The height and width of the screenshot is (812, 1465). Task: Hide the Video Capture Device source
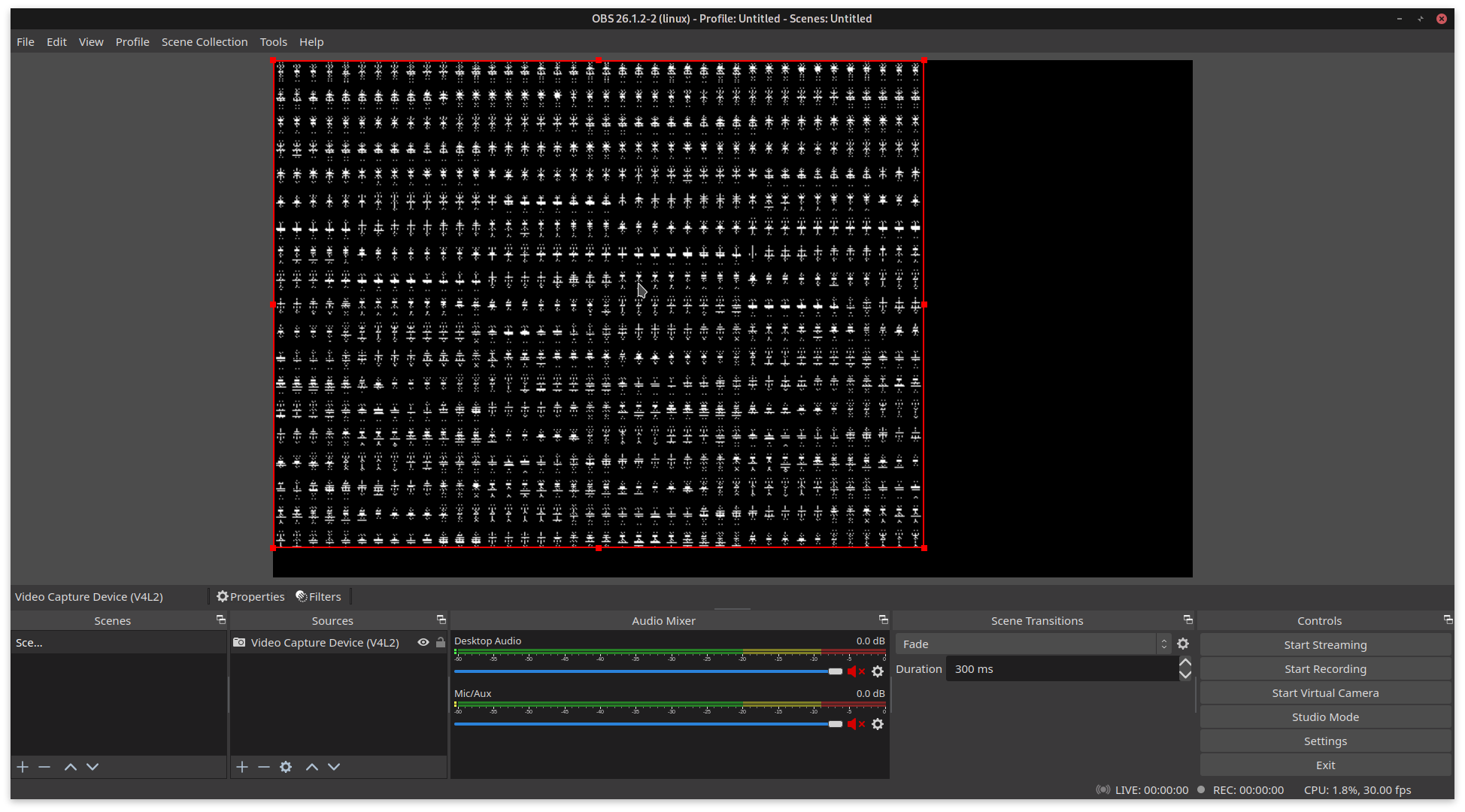[x=423, y=643]
